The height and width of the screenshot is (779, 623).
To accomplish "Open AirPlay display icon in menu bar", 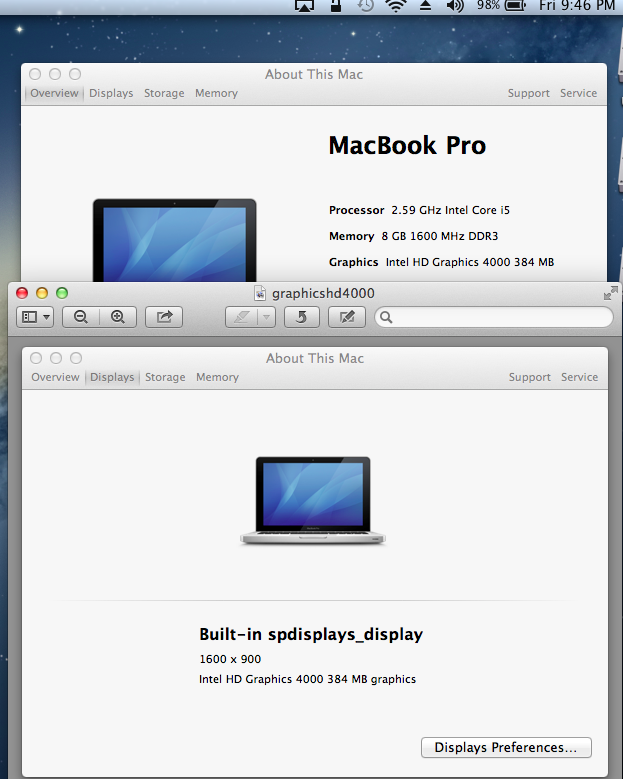I will pos(305,5).
